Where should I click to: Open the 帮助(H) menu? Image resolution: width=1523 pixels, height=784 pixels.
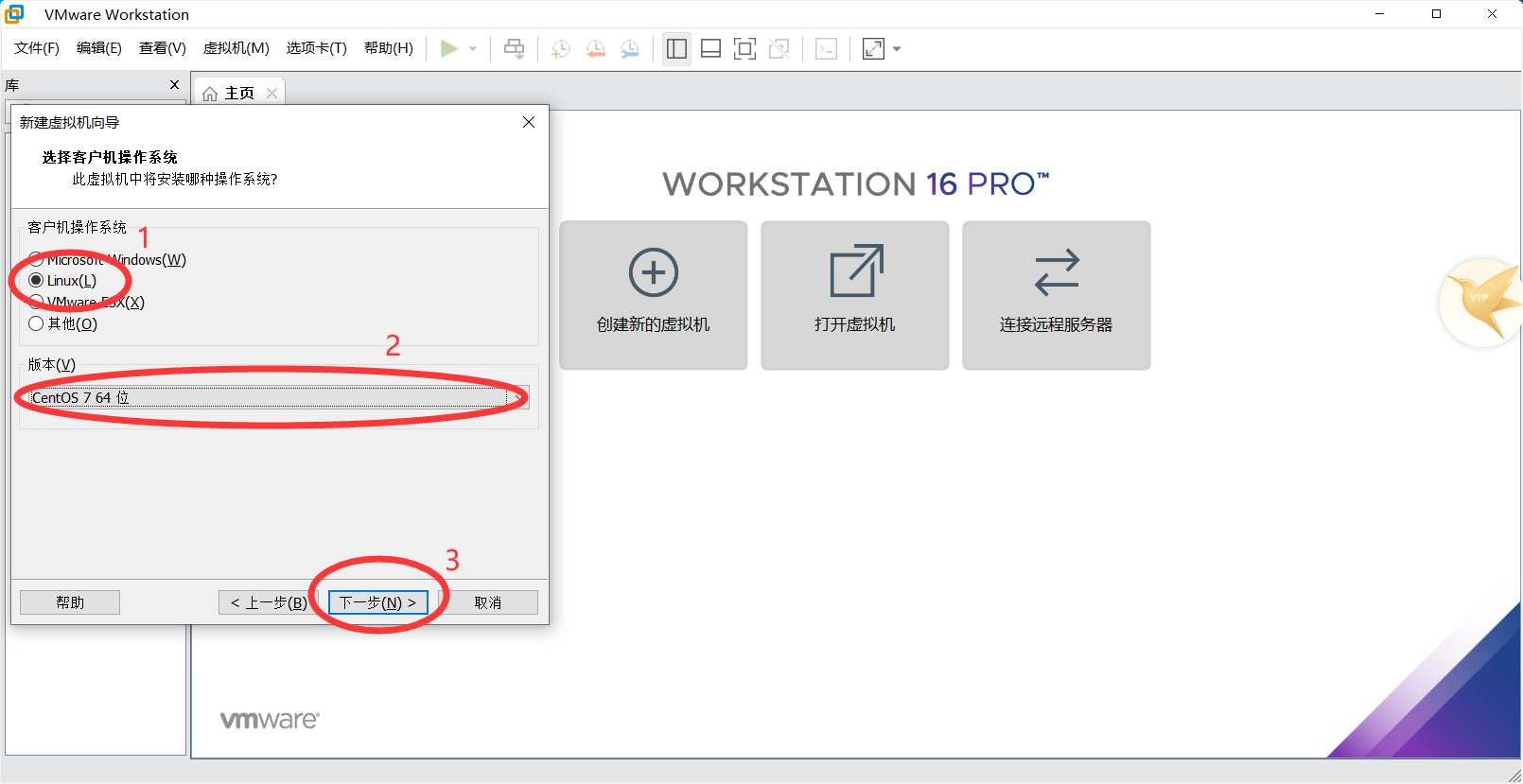pos(389,48)
